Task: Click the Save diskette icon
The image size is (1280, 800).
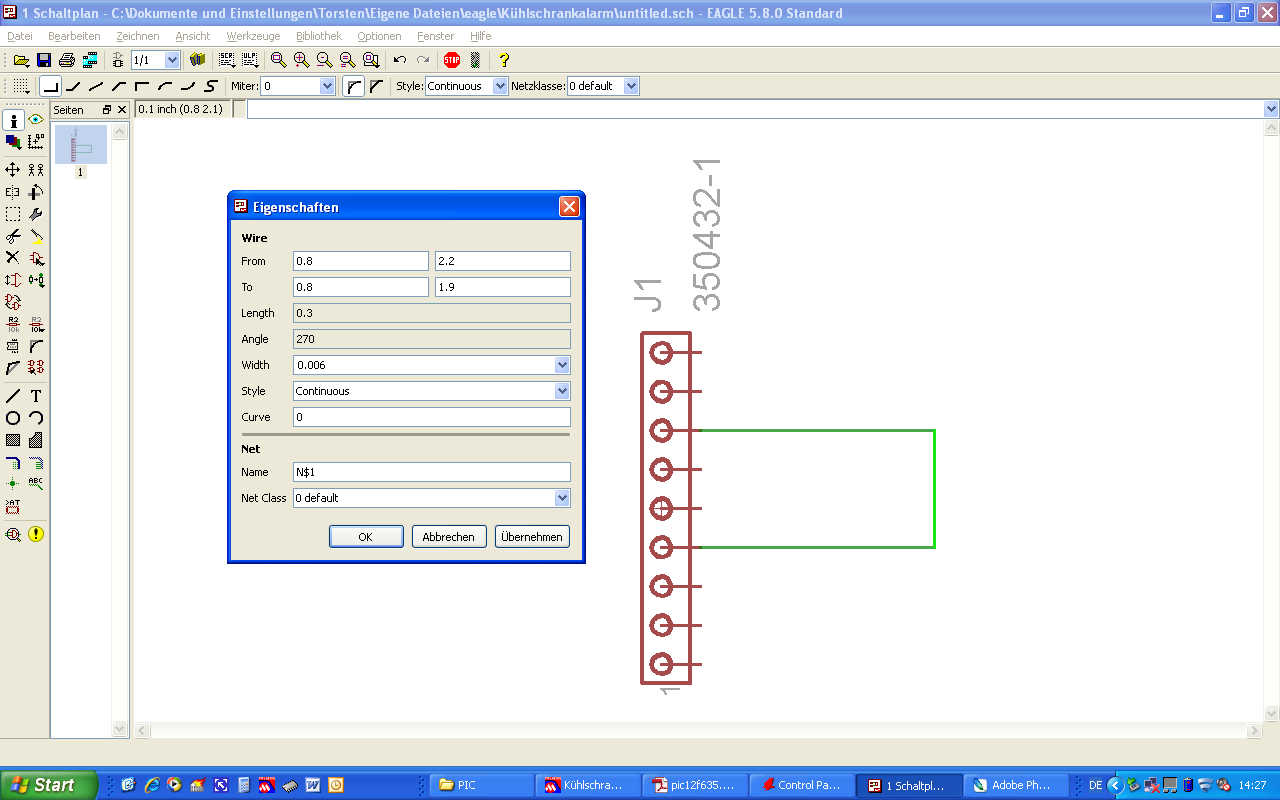Action: click(44, 60)
